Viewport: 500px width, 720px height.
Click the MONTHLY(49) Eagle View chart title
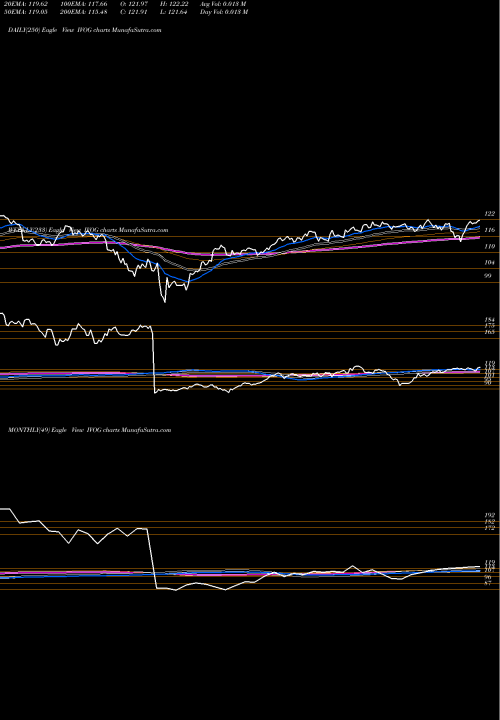(90, 430)
